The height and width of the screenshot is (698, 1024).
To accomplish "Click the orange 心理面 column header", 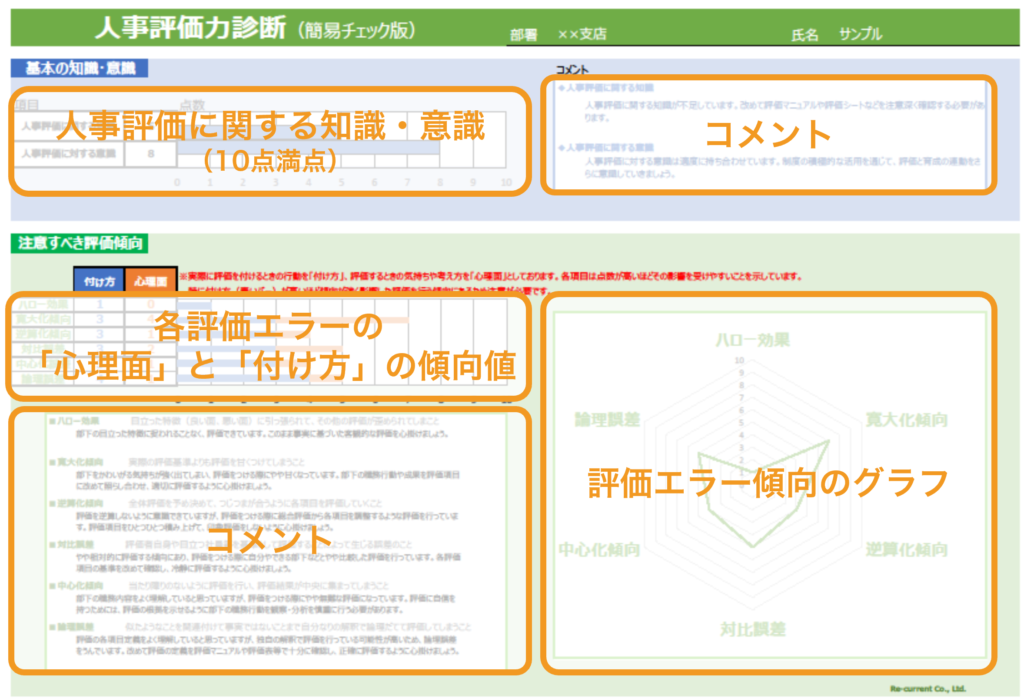I will coord(149,281).
